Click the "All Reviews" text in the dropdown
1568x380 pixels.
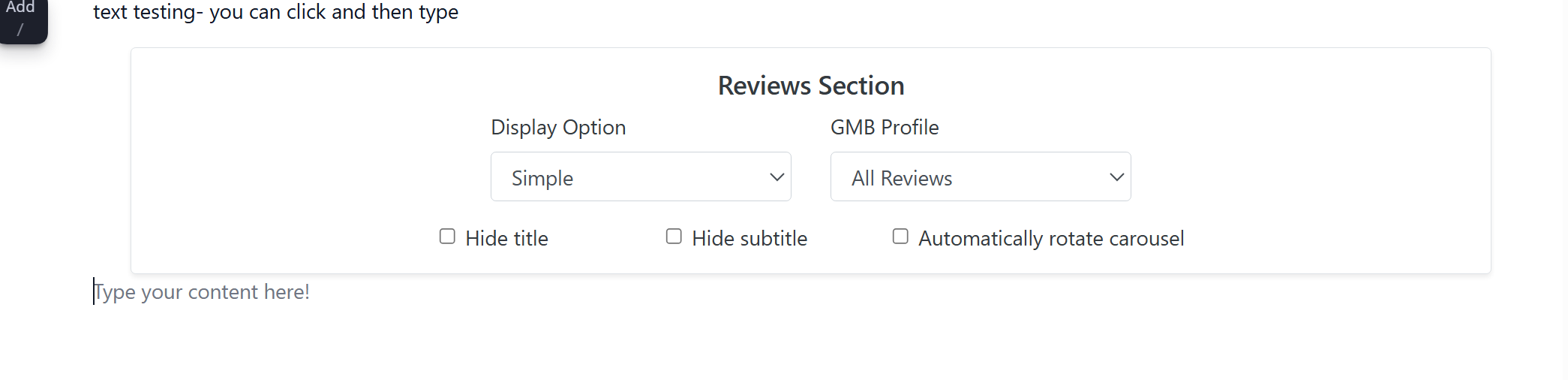901,179
